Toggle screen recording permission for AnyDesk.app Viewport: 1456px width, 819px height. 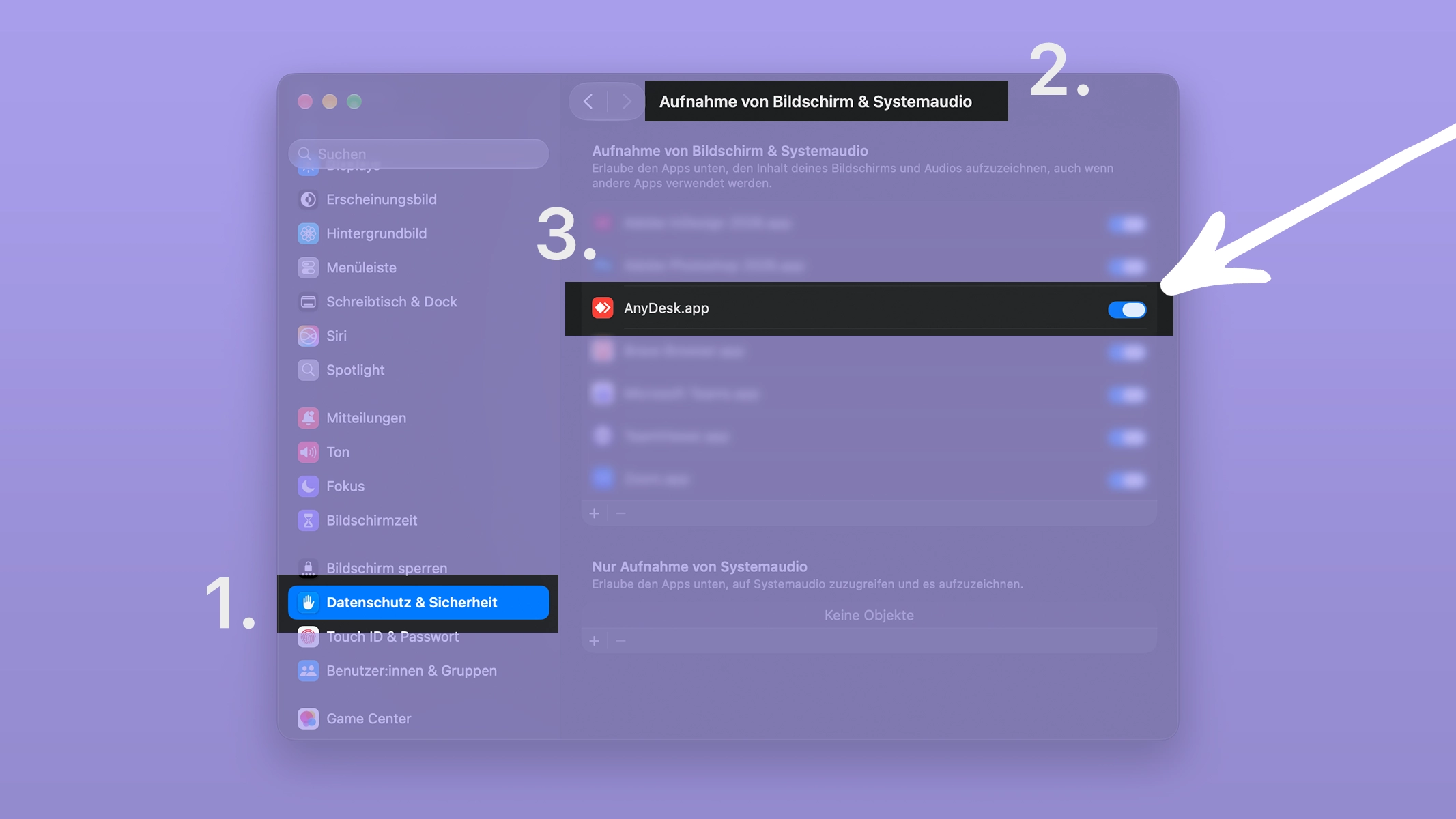coord(1126,309)
